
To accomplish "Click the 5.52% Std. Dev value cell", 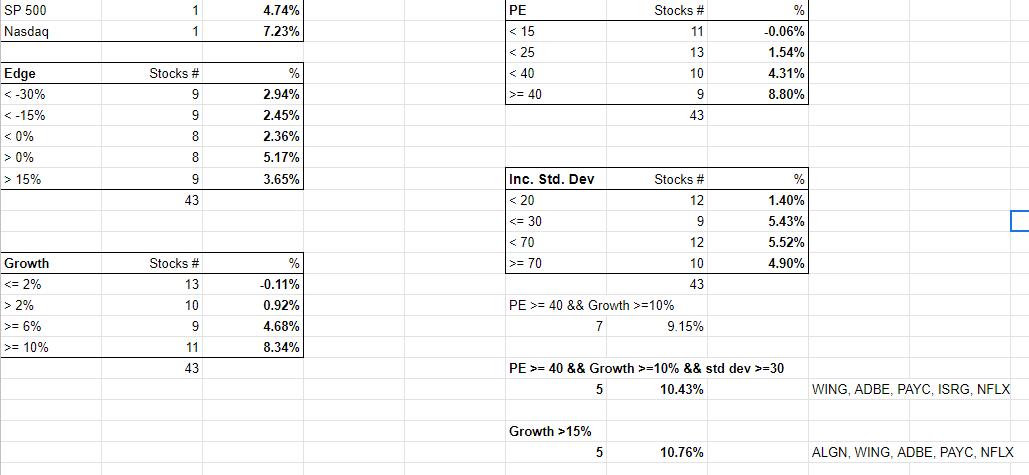I will 758,242.
